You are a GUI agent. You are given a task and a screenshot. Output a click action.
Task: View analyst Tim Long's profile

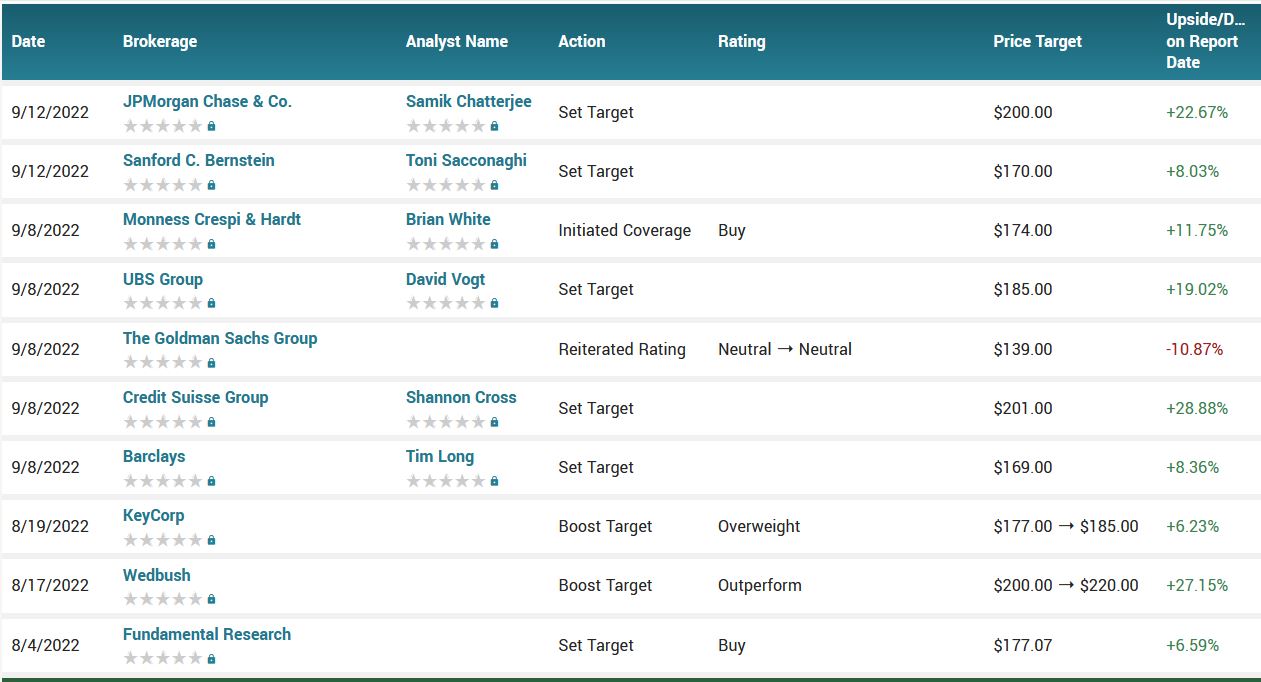[x=440, y=456]
